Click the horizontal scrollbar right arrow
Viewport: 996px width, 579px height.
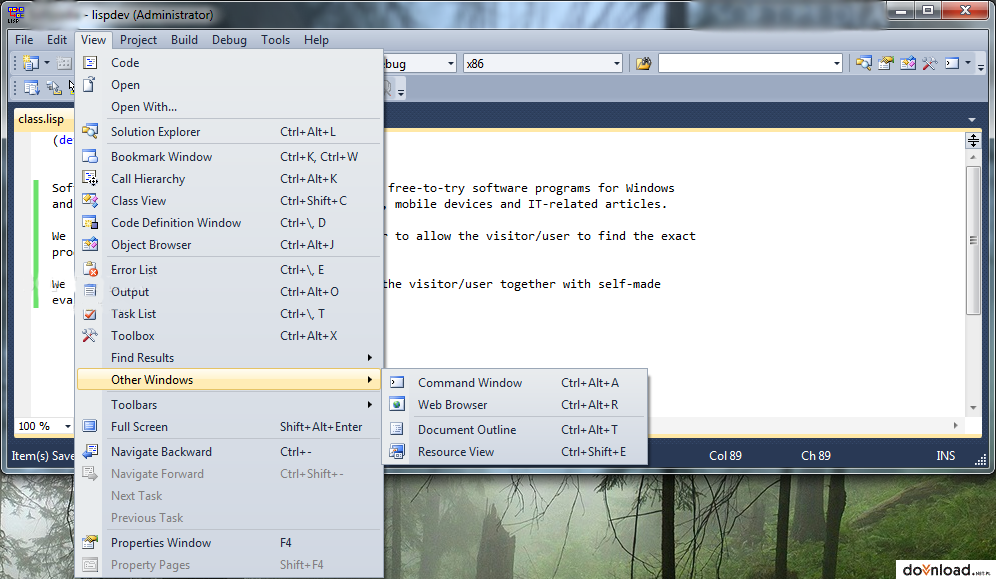(955, 425)
